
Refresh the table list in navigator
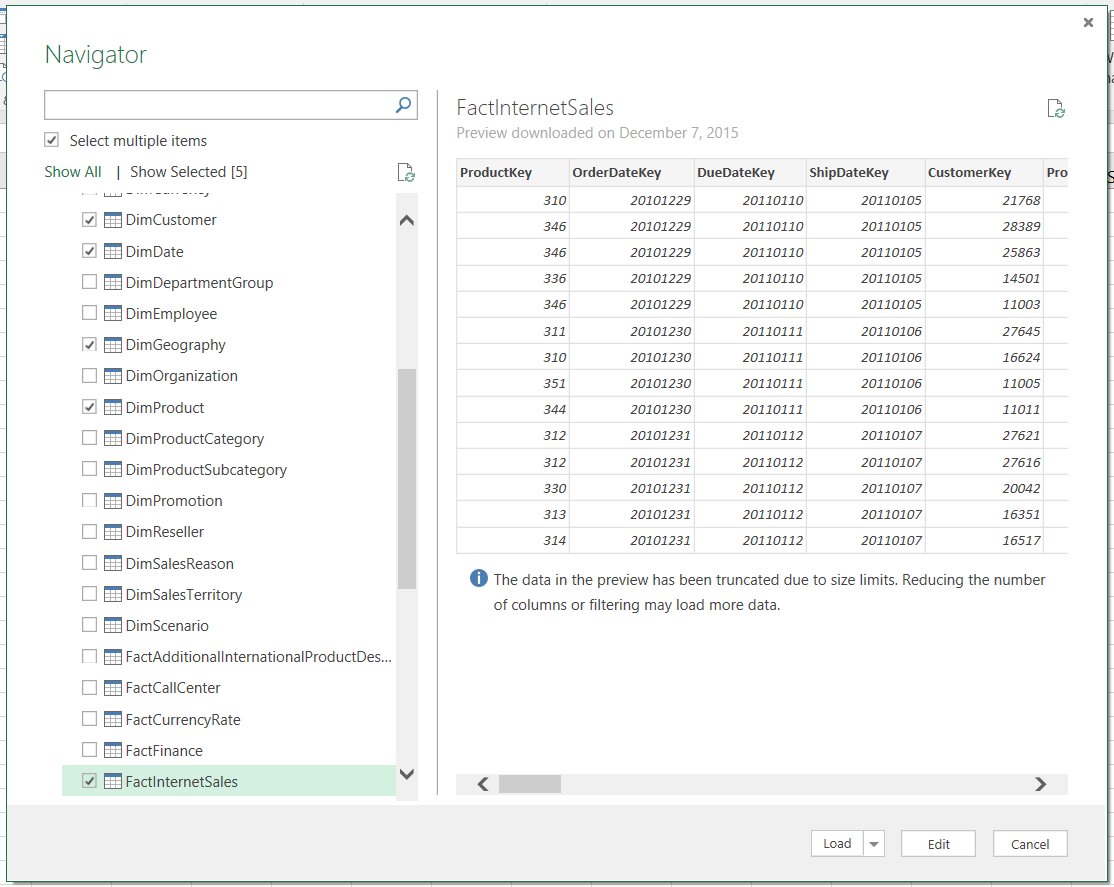coord(406,172)
